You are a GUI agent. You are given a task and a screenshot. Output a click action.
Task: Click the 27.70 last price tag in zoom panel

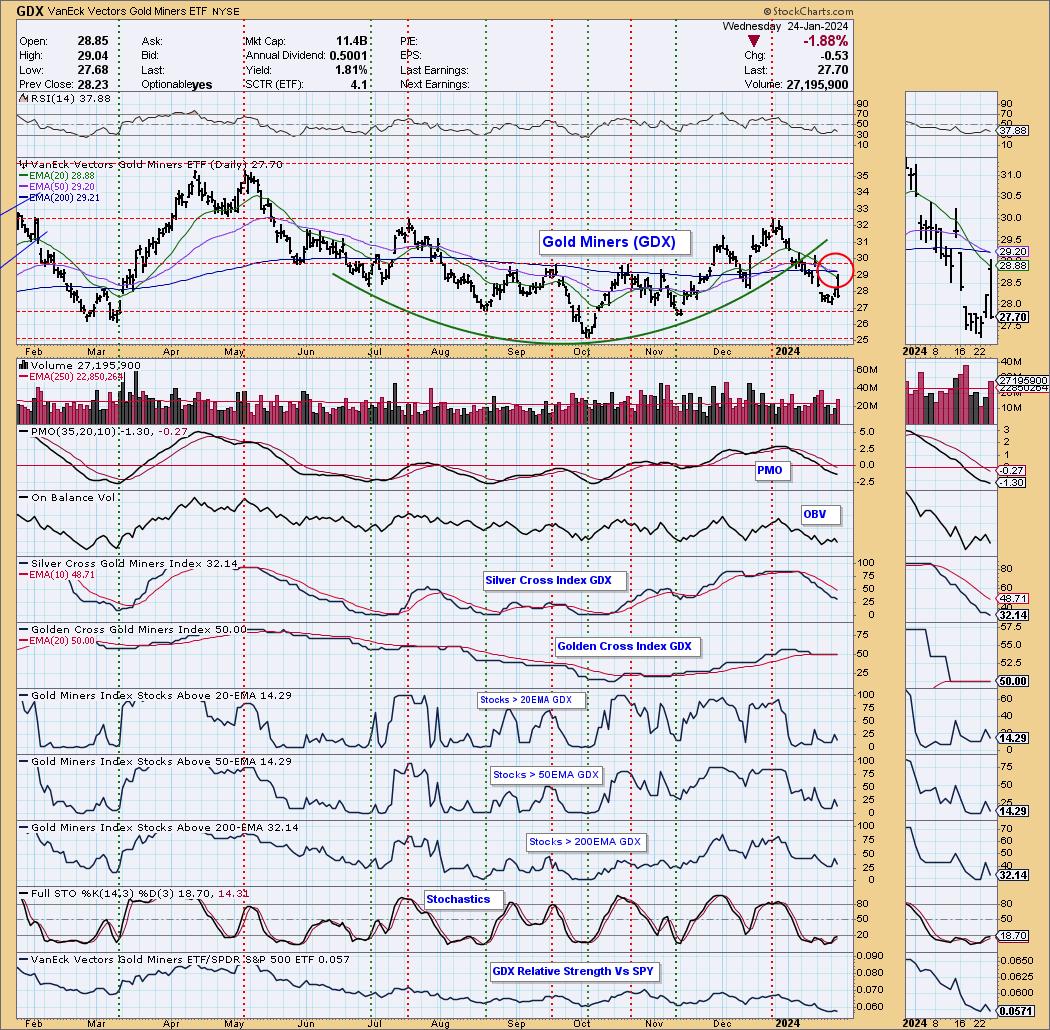1013,317
